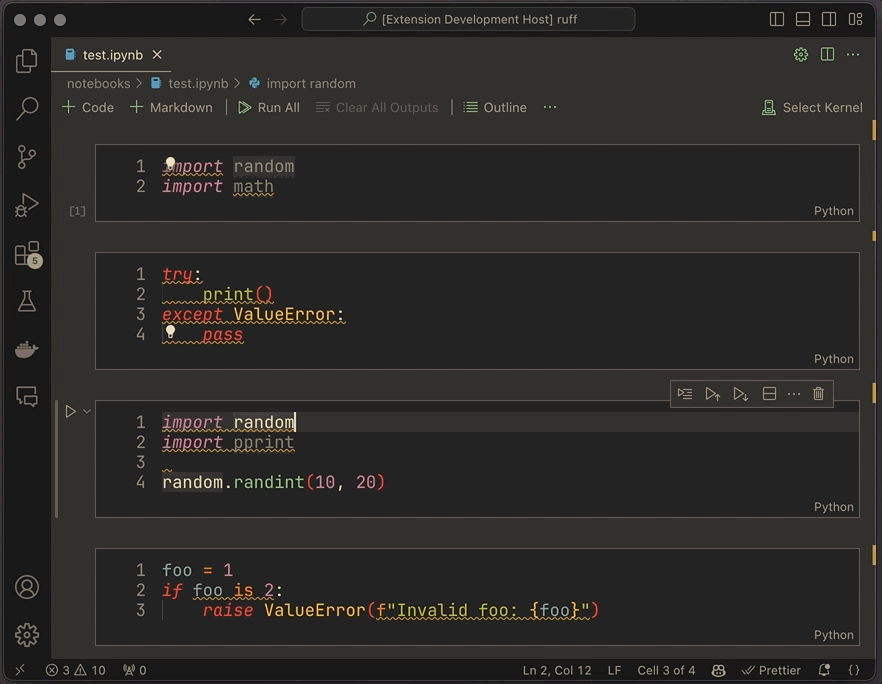
Task: Click Ln 2, Col 12 status entry
Action: [557, 670]
